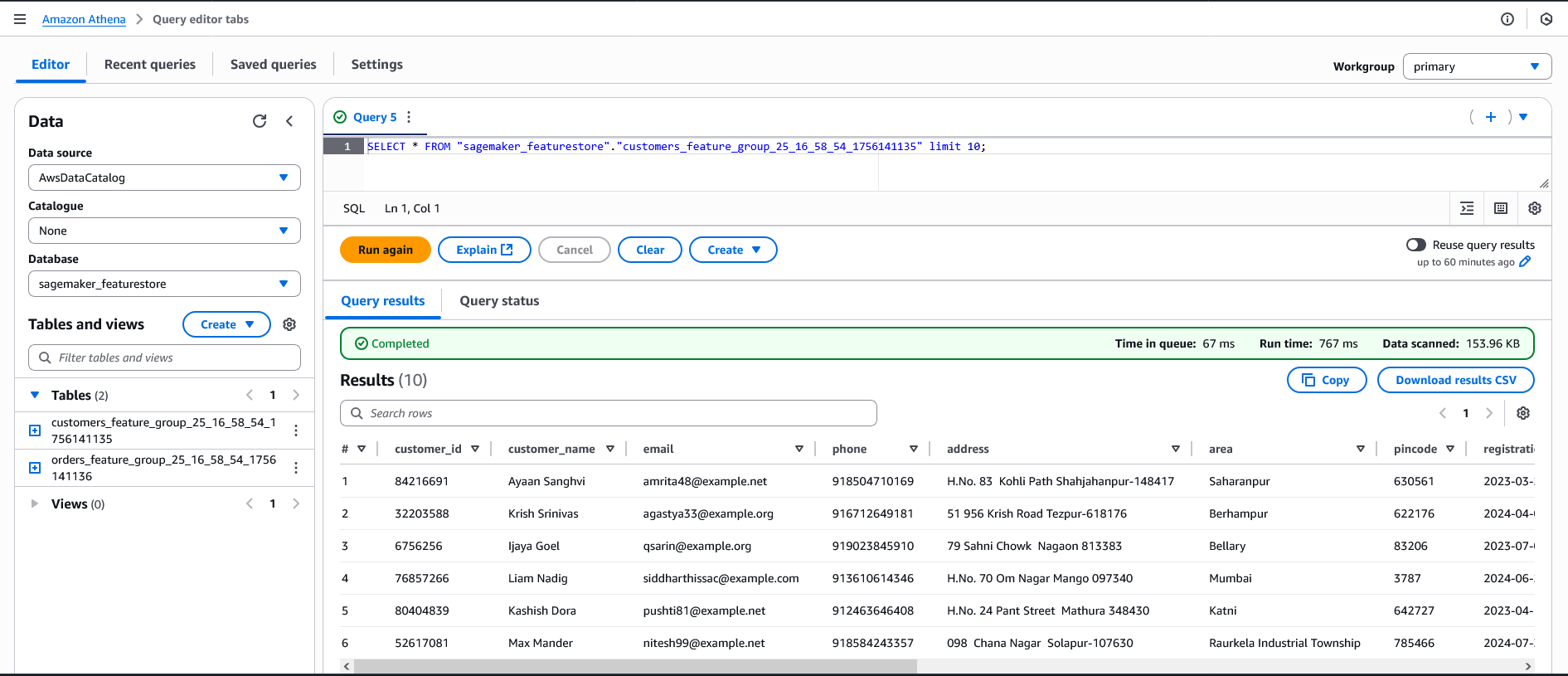Open the Settings tab
Image resolution: width=1568 pixels, height=676 pixels.
377,64
